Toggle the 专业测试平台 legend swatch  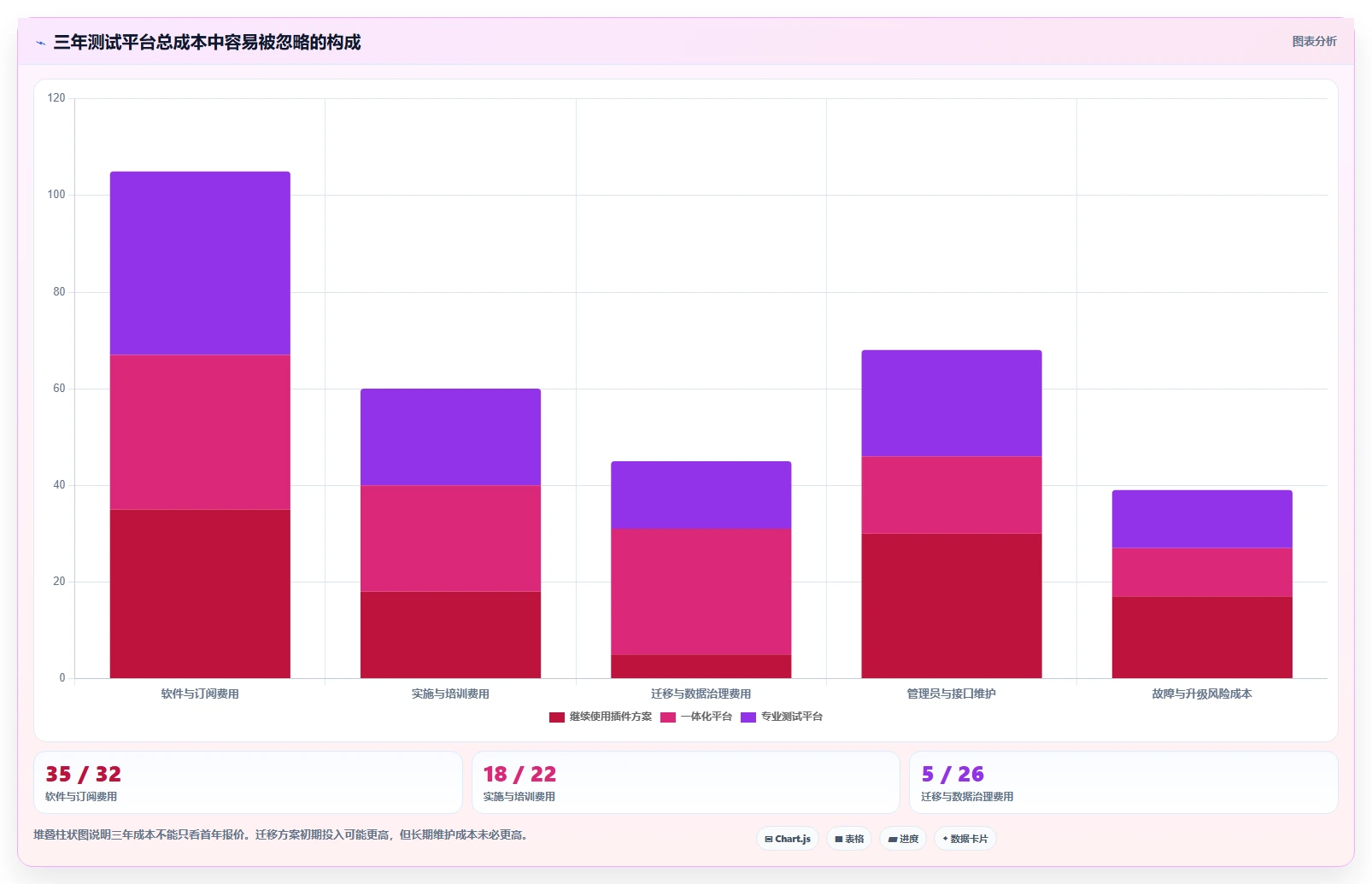748,717
